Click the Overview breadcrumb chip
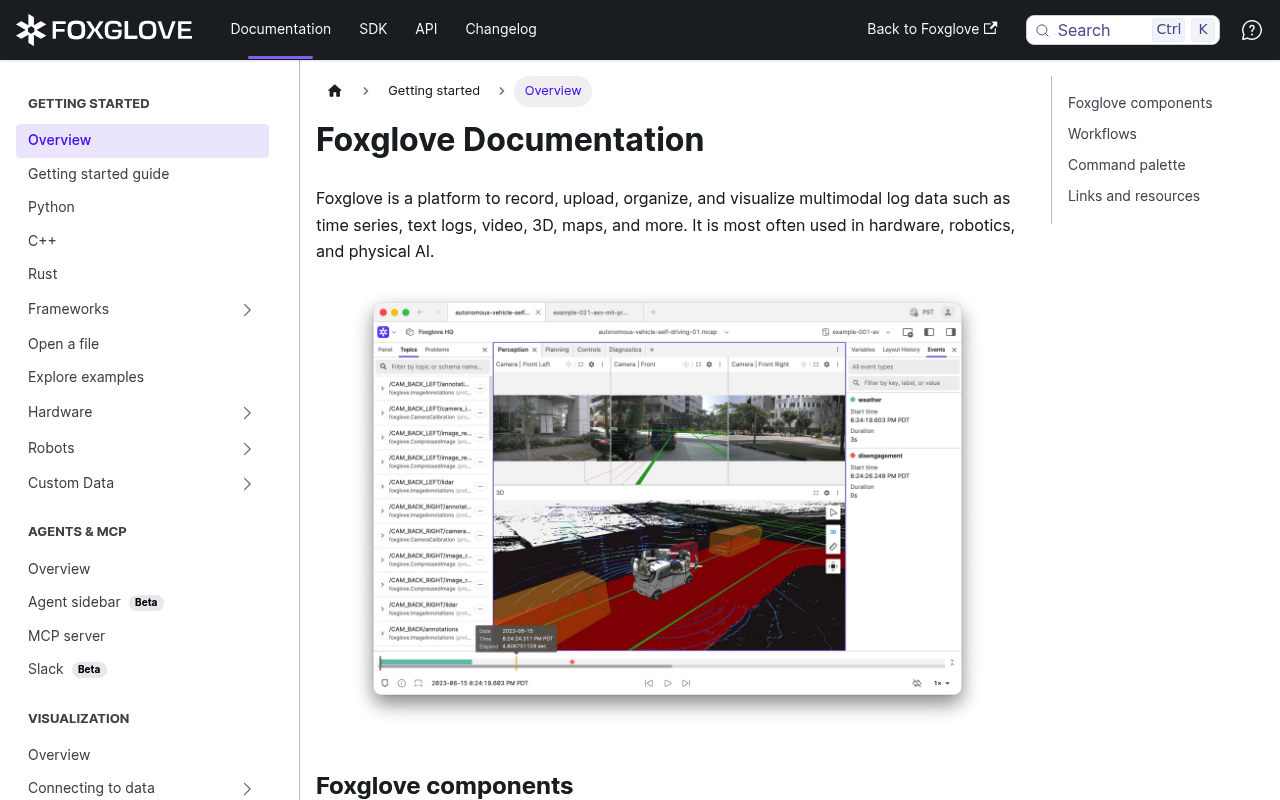1280x800 pixels. click(x=553, y=91)
